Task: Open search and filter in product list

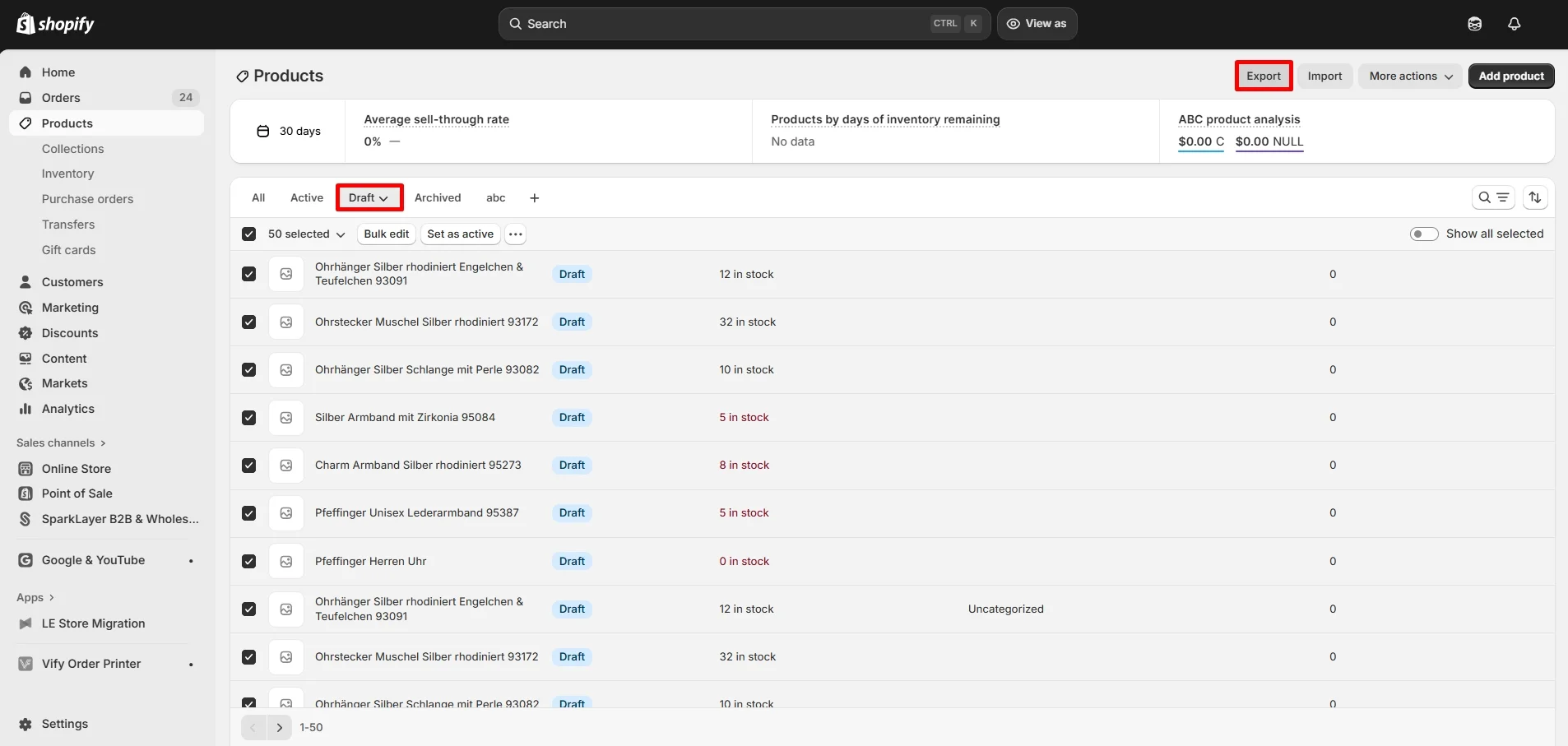Action: pyautogui.click(x=1492, y=197)
